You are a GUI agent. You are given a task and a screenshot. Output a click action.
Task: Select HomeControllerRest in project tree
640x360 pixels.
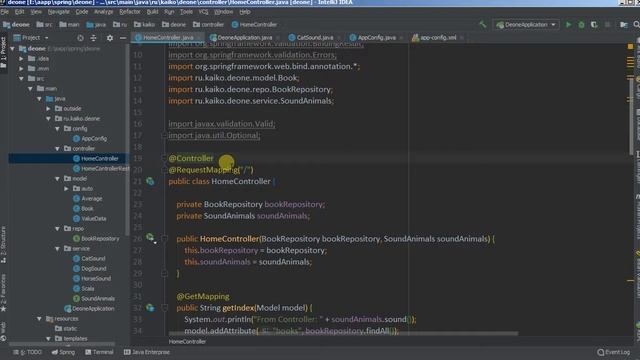pos(101,169)
